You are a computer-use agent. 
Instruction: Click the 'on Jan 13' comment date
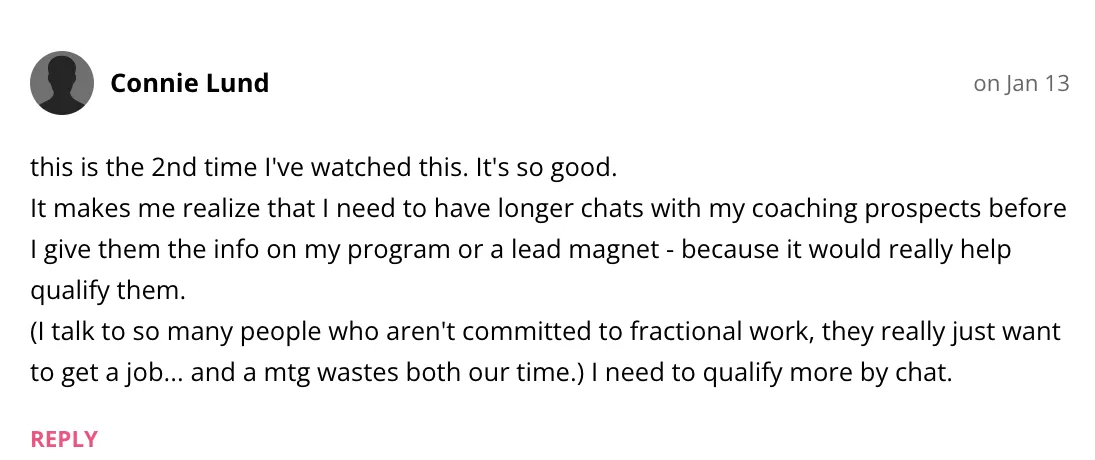(x=1021, y=83)
